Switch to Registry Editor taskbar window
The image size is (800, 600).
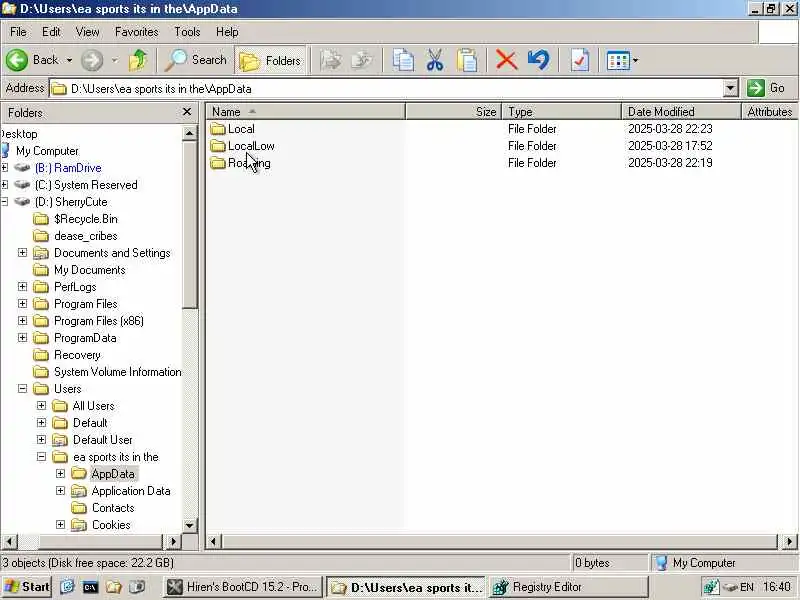(568, 587)
